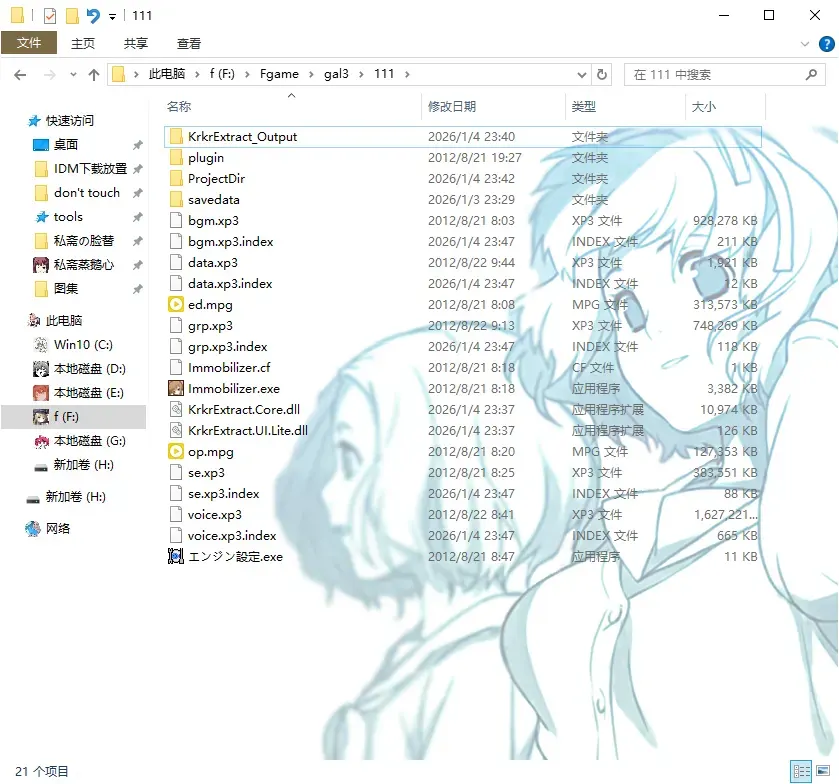This screenshot has height=784, width=839.
Task: Refresh the 111 folder view
Action: pos(602,74)
